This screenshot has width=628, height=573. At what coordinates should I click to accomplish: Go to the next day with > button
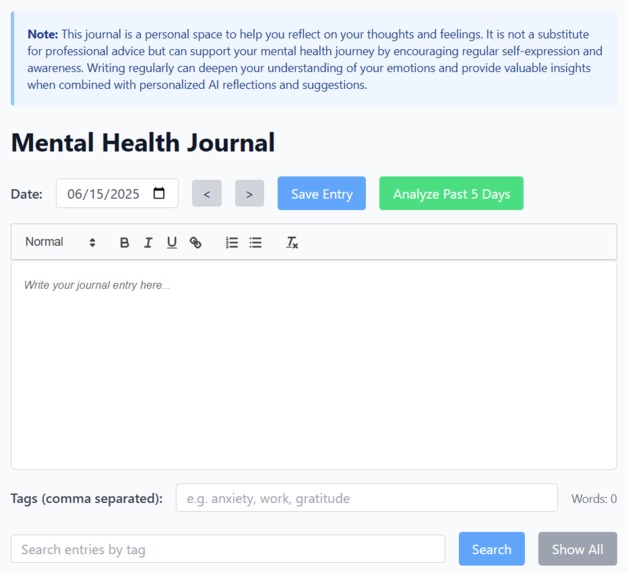(250, 194)
